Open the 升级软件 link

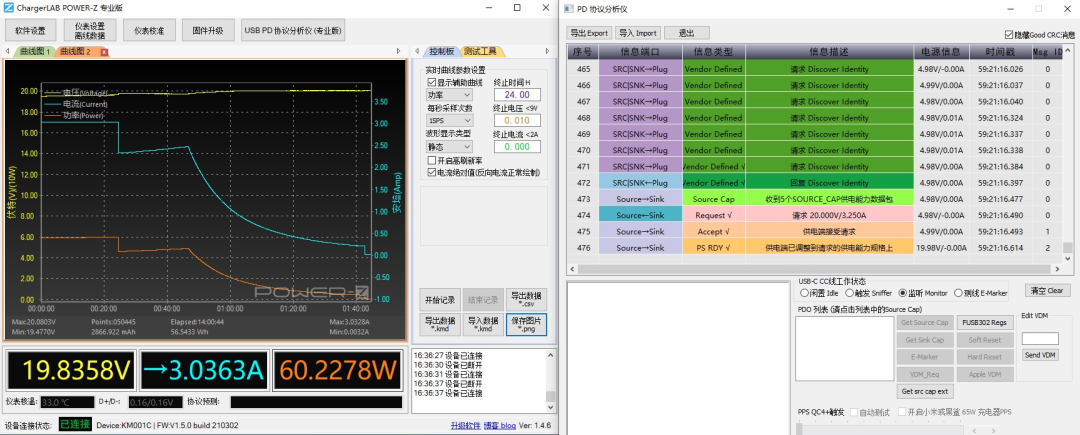tap(466, 425)
